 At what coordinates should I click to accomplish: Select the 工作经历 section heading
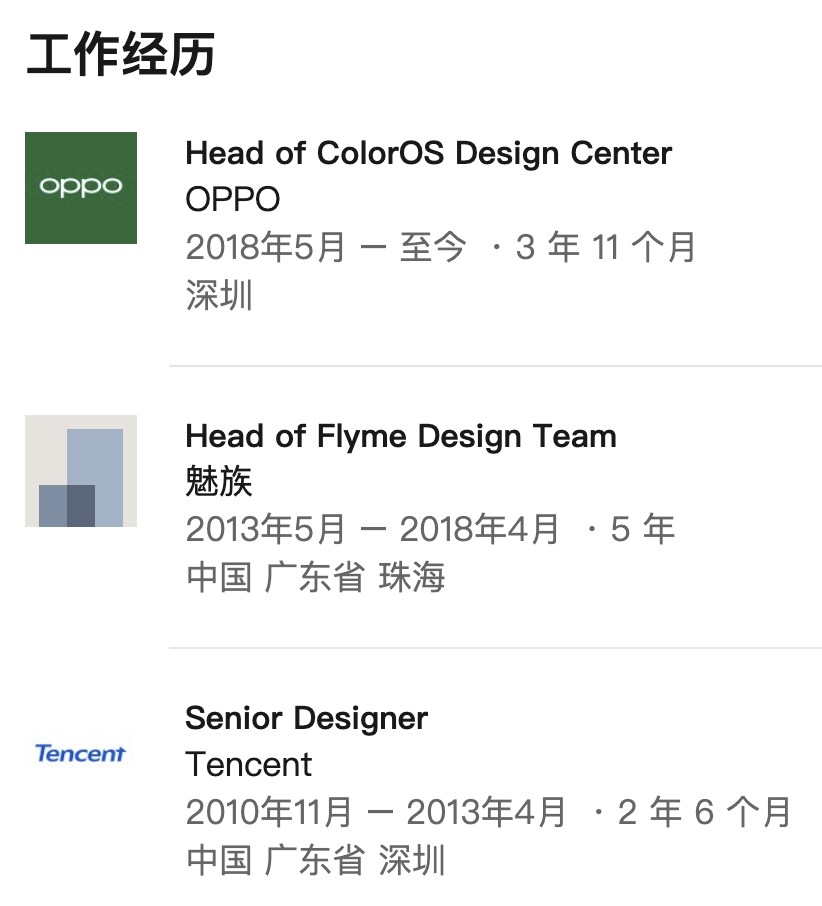click(x=121, y=54)
